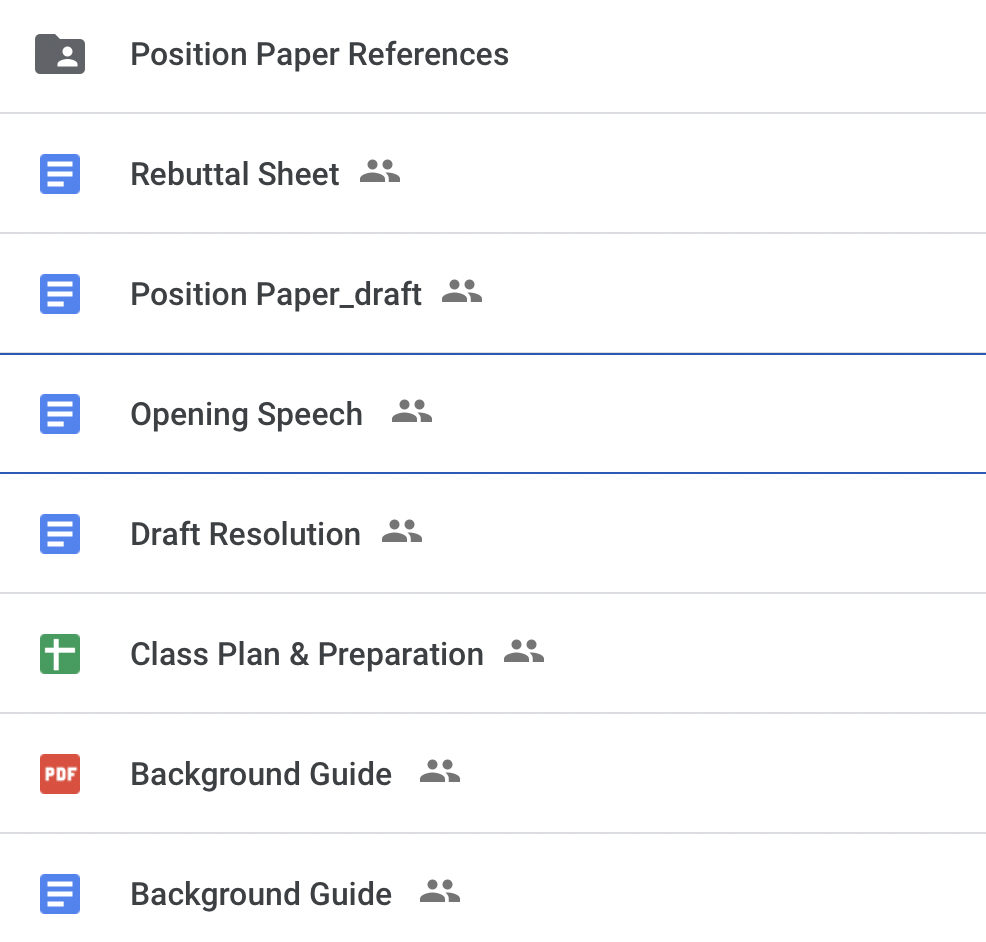Open the Position Paper References folder

click(319, 54)
